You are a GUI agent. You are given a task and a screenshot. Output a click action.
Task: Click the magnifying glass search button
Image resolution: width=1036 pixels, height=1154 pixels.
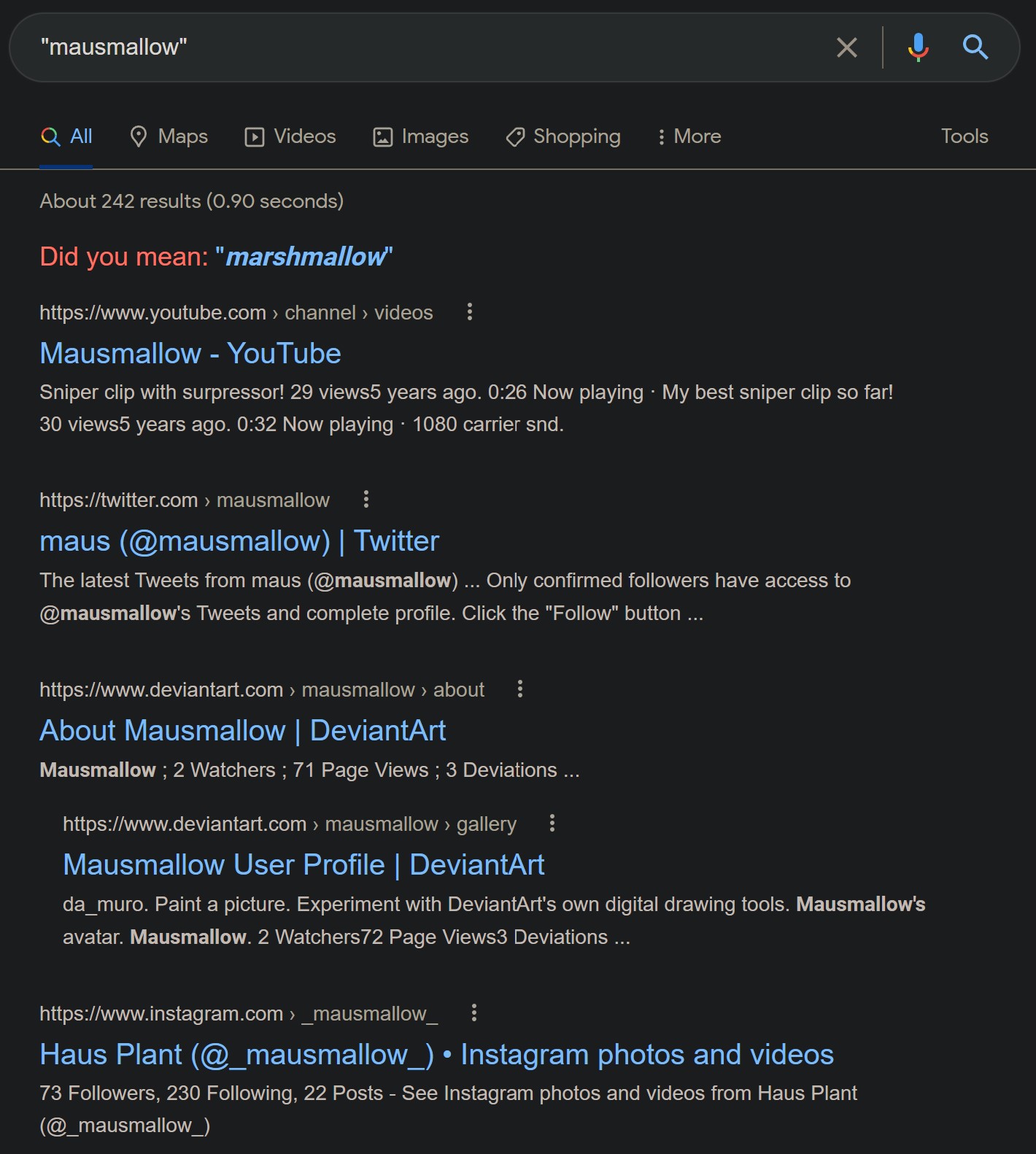pyautogui.click(x=975, y=47)
